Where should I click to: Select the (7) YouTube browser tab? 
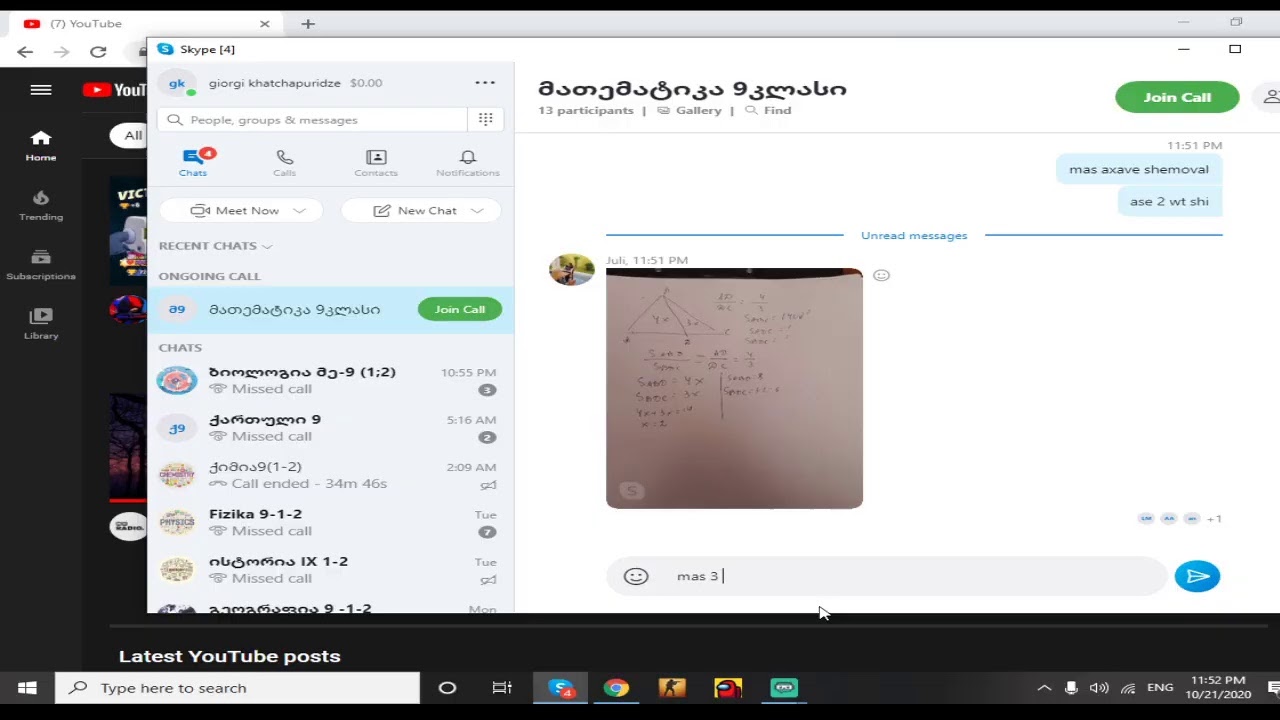pos(147,24)
